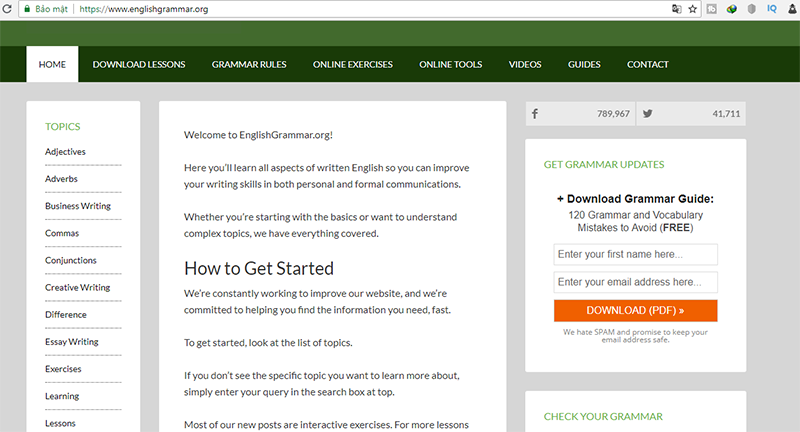Click the Welcome to EnglishGrammar.org! text
The width and height of the screenshot is (800, 432).
[x=258, y=135]
